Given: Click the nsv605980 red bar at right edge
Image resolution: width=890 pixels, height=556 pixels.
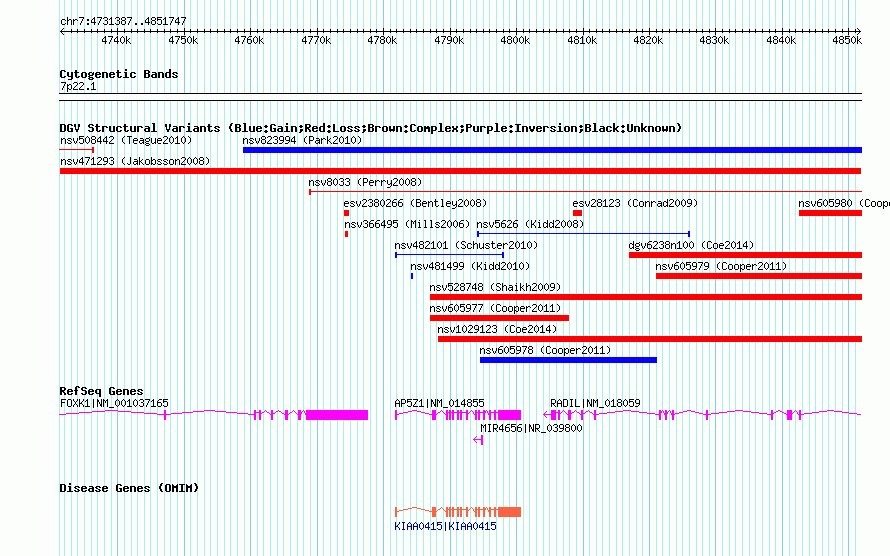Looking at the screenshot, I should (x=830, y=213).
